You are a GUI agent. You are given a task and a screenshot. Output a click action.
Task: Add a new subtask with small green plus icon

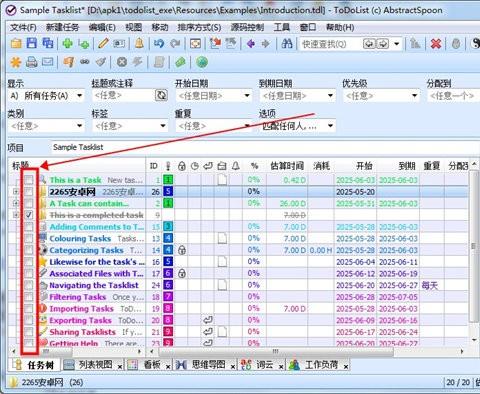click(84, 44)
